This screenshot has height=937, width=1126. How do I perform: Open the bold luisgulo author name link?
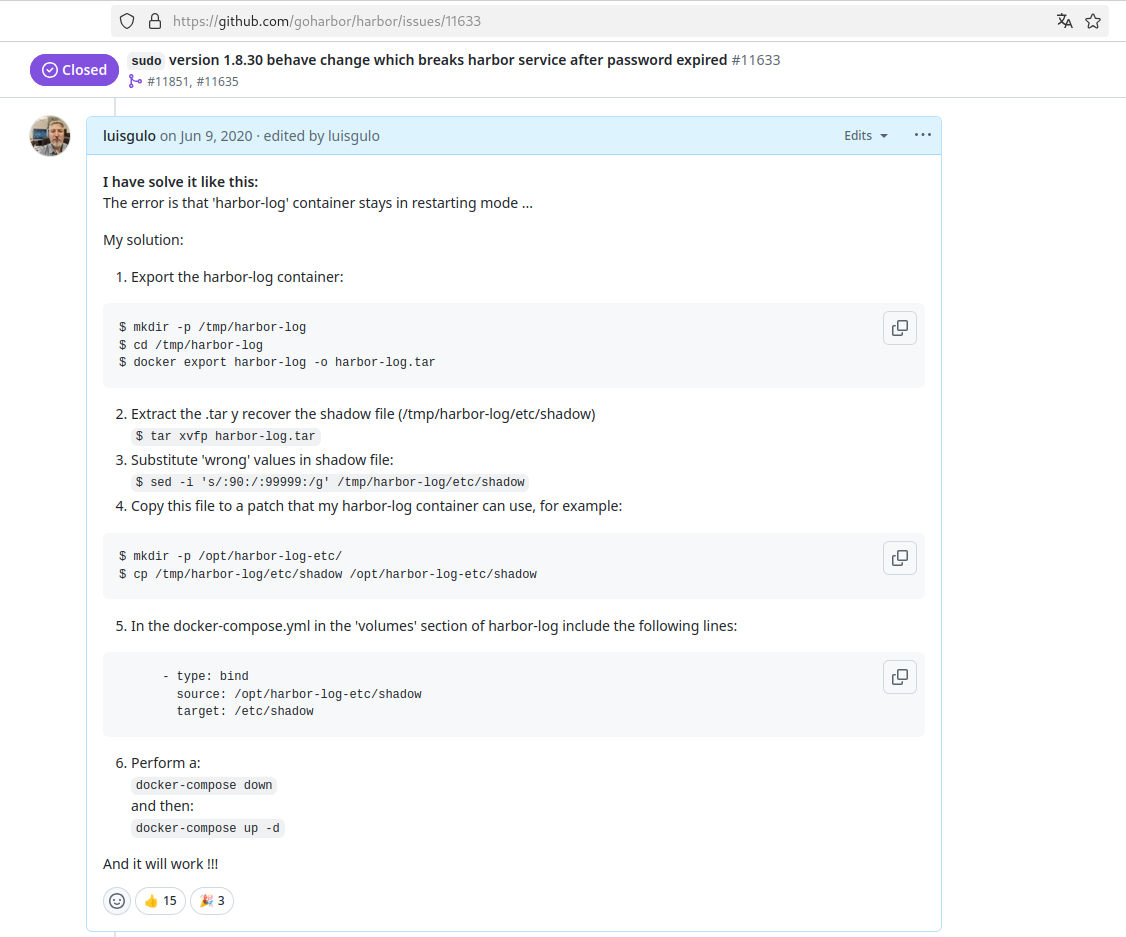129,136
